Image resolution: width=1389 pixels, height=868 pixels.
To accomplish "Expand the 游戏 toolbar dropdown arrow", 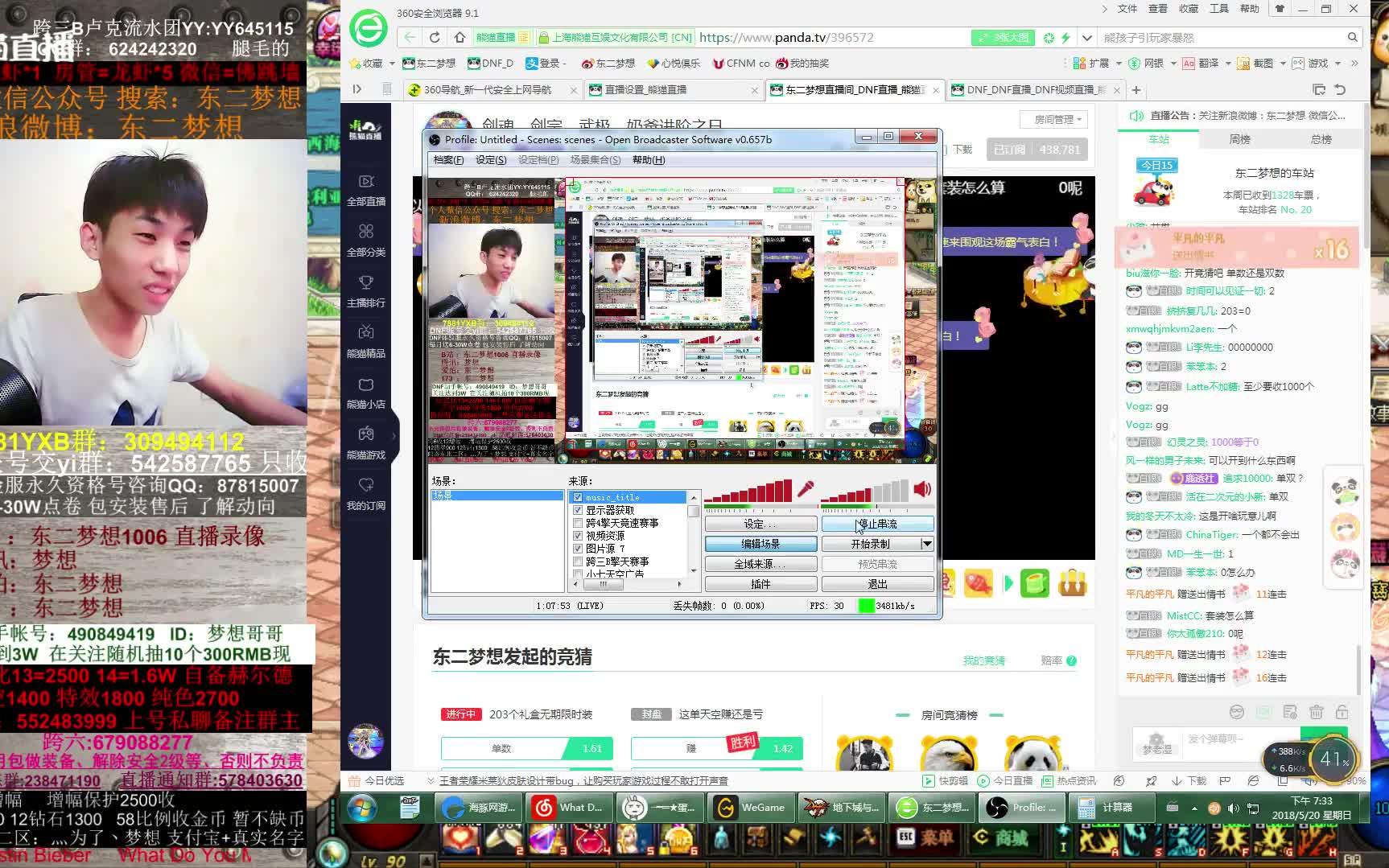I will 1337,63.
